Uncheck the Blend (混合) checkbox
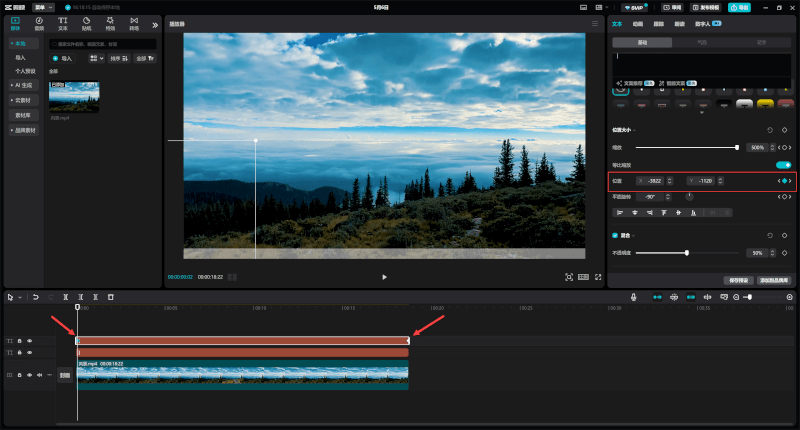 615,235
